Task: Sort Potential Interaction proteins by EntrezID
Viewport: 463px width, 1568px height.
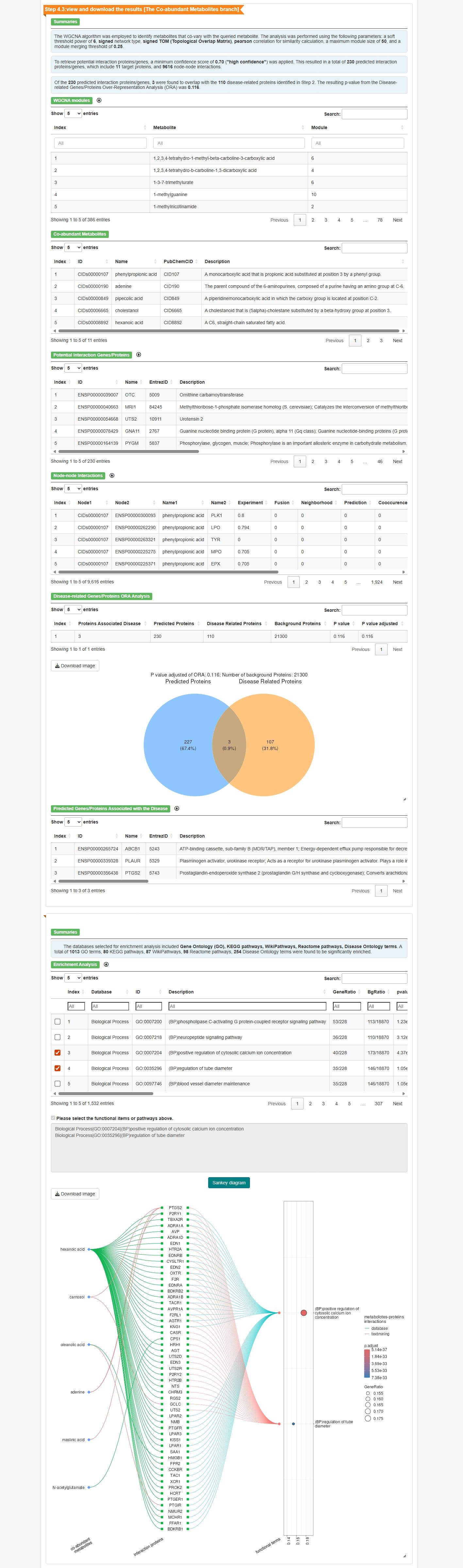Action: (161, 382)
